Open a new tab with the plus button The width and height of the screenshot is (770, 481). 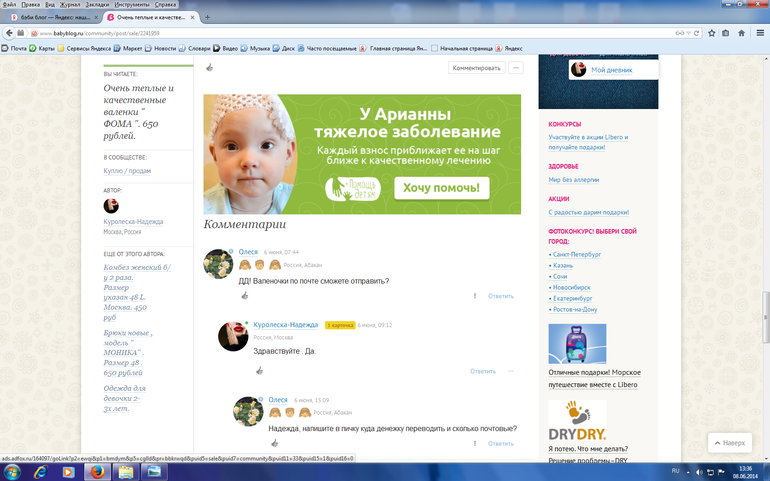point(207,17)
